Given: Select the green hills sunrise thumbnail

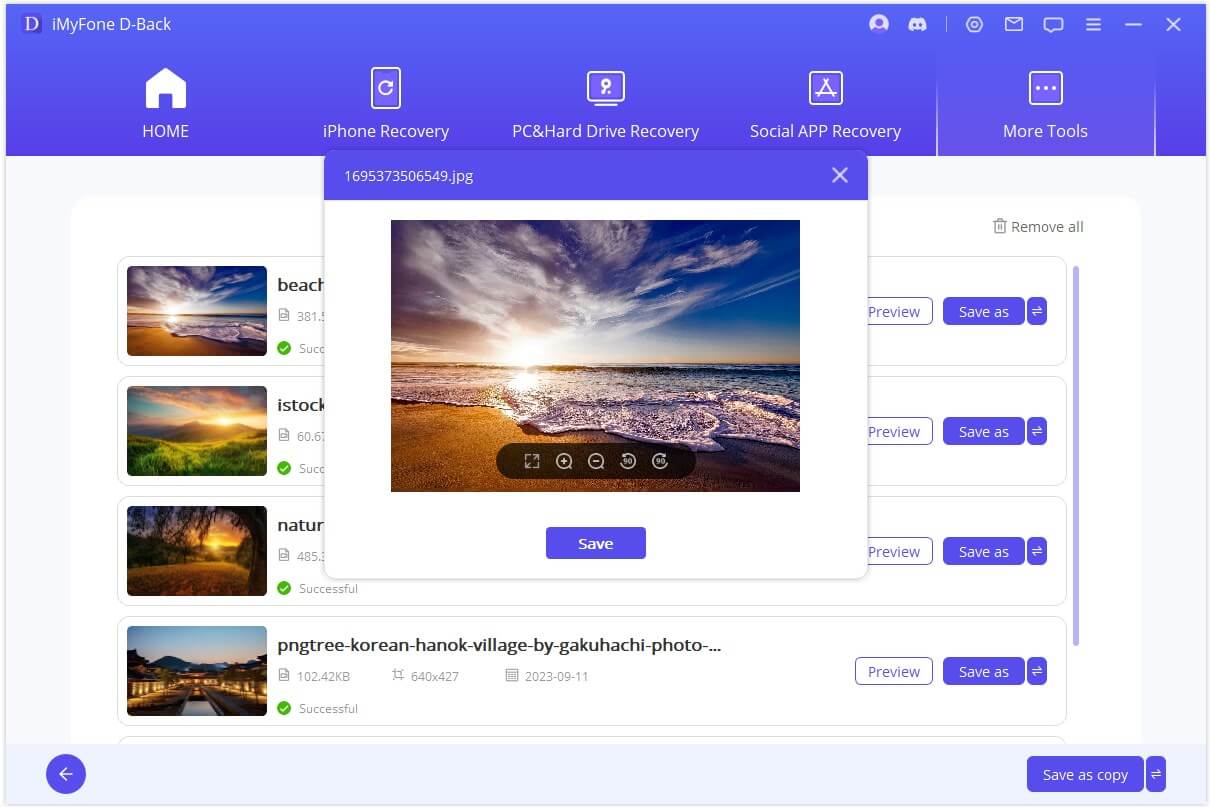Looking at the screenshot, I should (x=197, y=431).
